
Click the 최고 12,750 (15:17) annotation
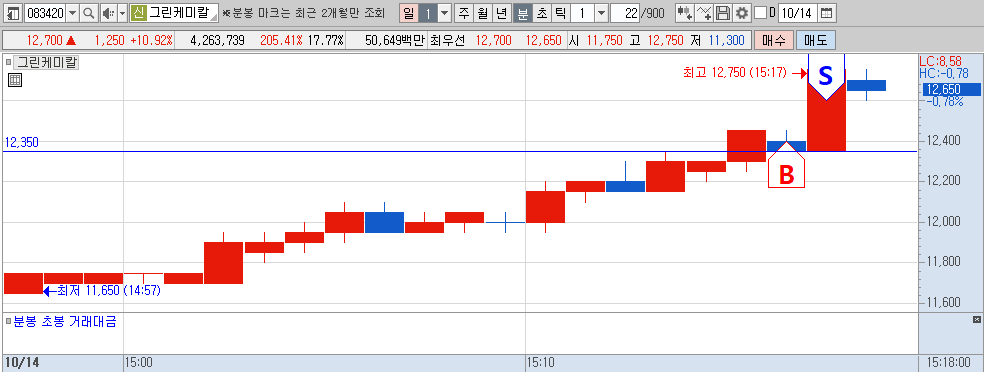(x=734, y=73)
